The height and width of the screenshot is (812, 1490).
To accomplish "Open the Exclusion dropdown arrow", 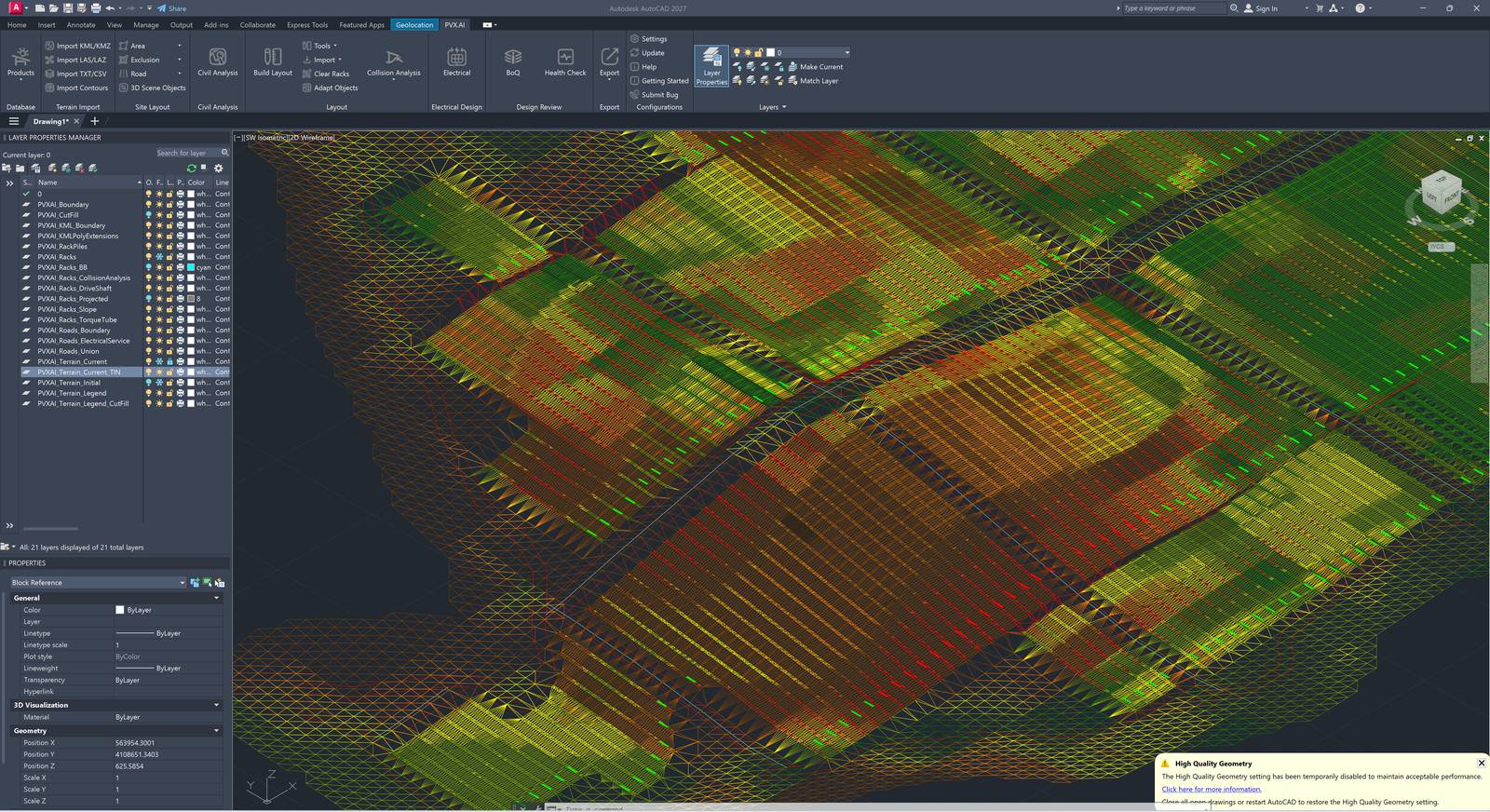I will tap(179, 60).
